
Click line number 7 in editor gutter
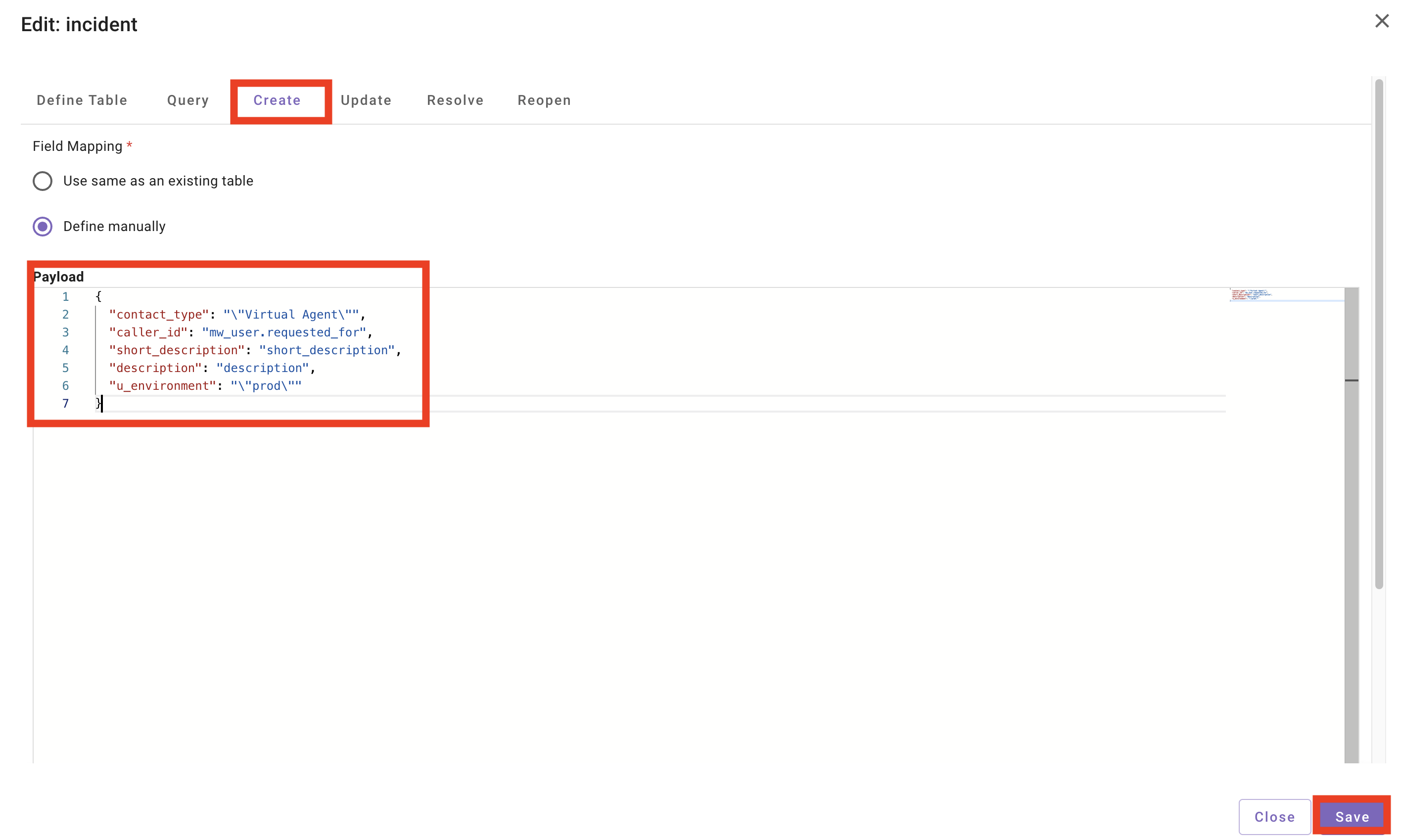pos(66,404)
